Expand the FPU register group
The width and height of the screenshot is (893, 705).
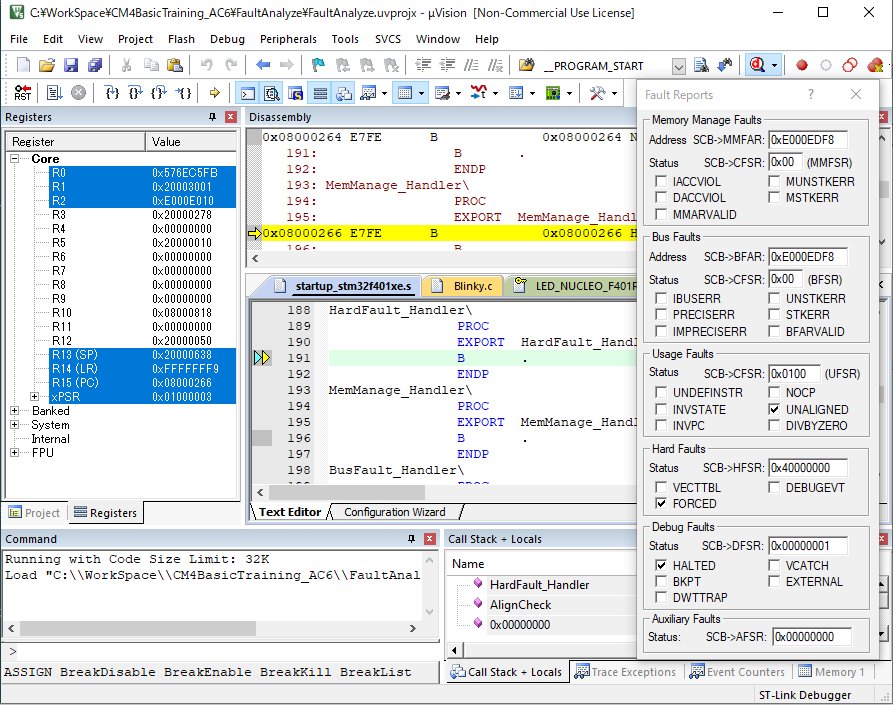pos(15,453)
